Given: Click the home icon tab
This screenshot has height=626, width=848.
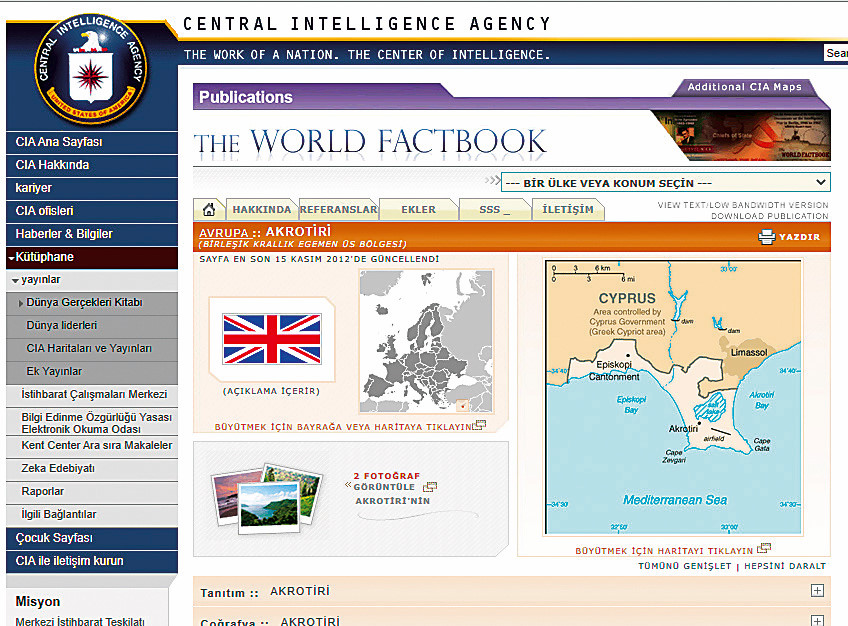Looking at the screenshot, I should [209, 210].
